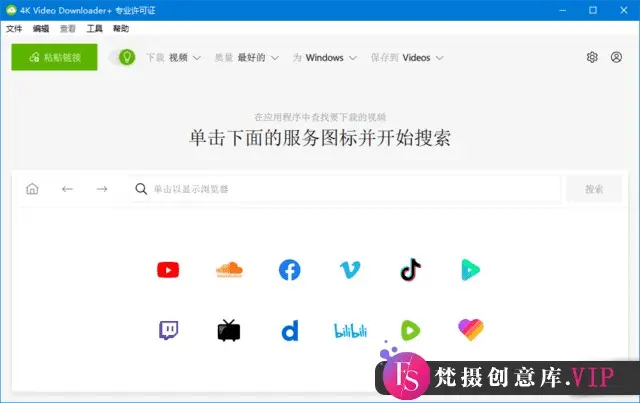Open the 编辑 menu
This screenshot has height=403, width=640.
pos(41,29)
